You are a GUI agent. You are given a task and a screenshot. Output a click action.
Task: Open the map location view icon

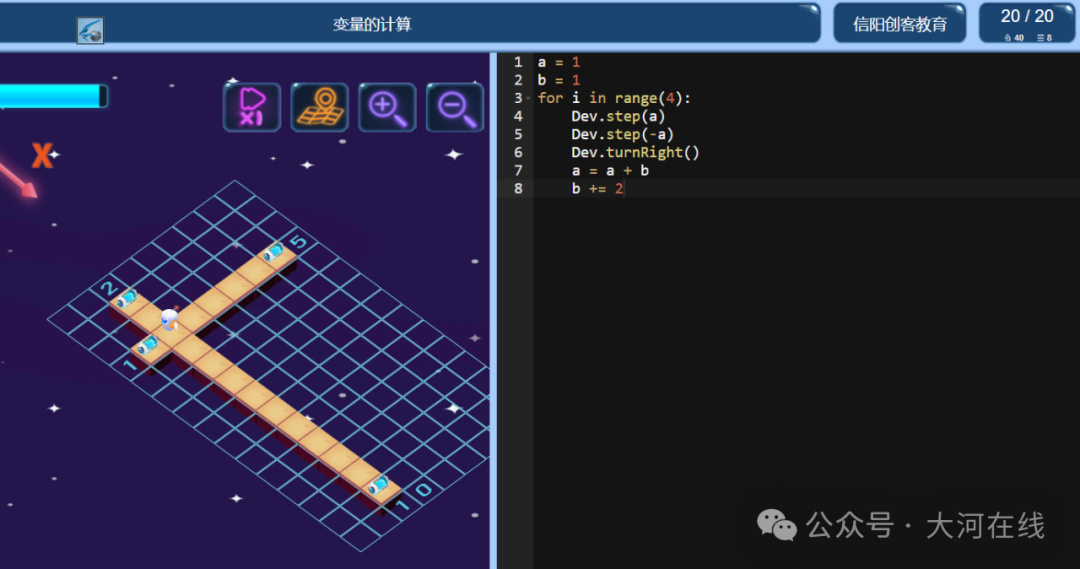[320, 107]
